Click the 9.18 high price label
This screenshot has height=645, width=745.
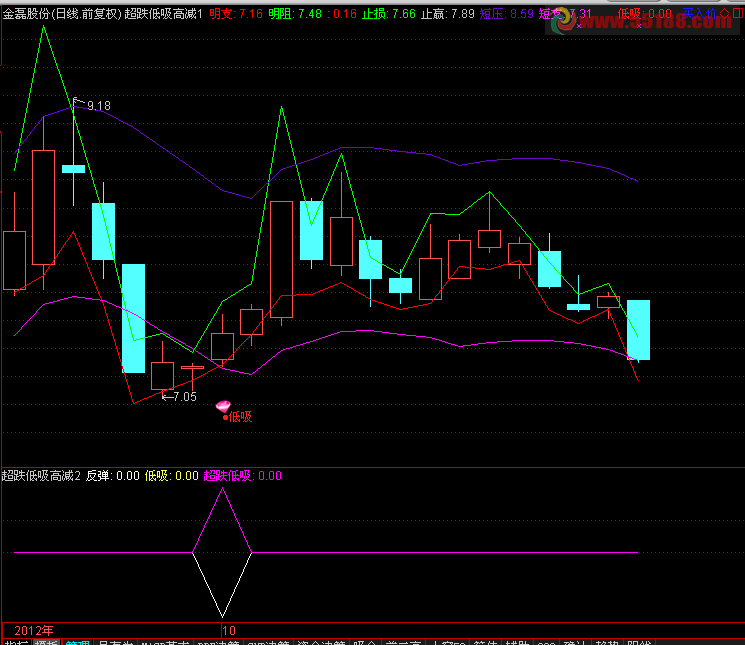[x=99, y=105]
